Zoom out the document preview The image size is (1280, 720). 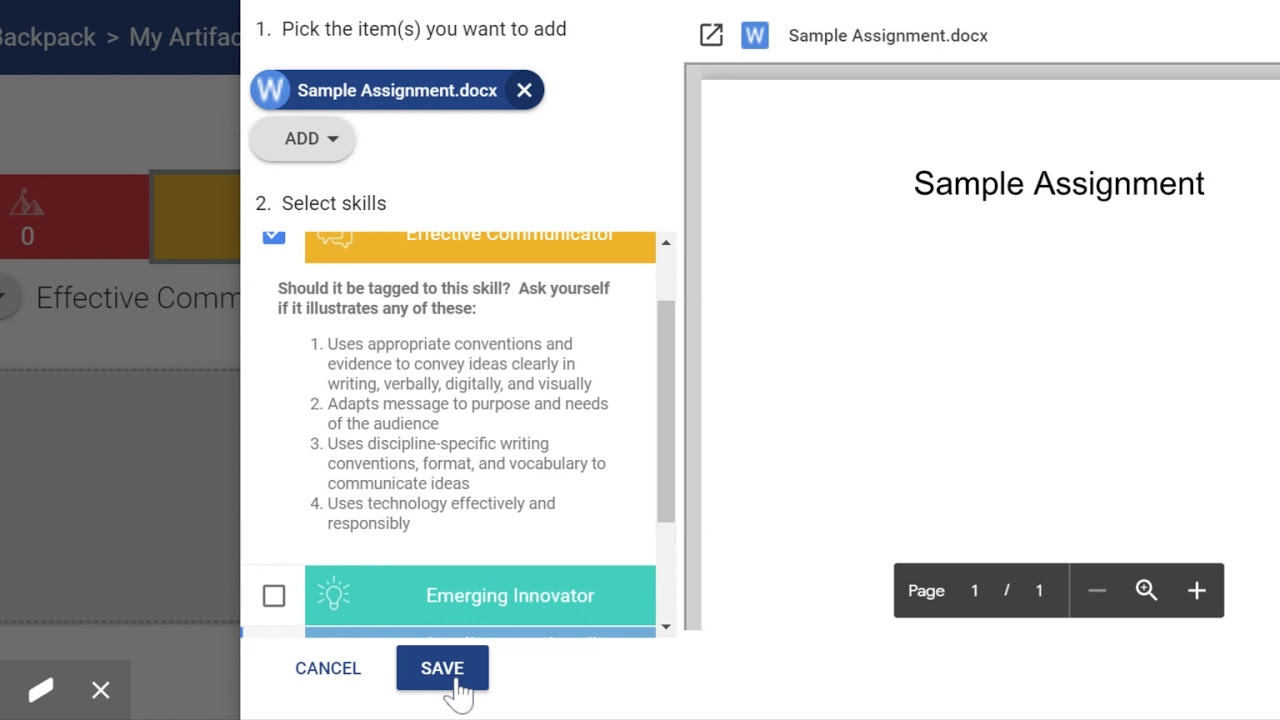click(1096, 591)
